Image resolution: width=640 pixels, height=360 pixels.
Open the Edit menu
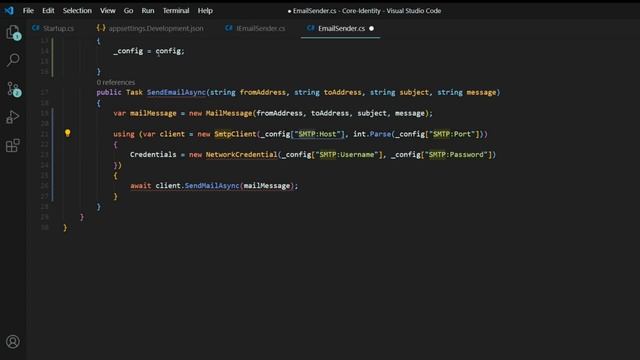point(48,11)
